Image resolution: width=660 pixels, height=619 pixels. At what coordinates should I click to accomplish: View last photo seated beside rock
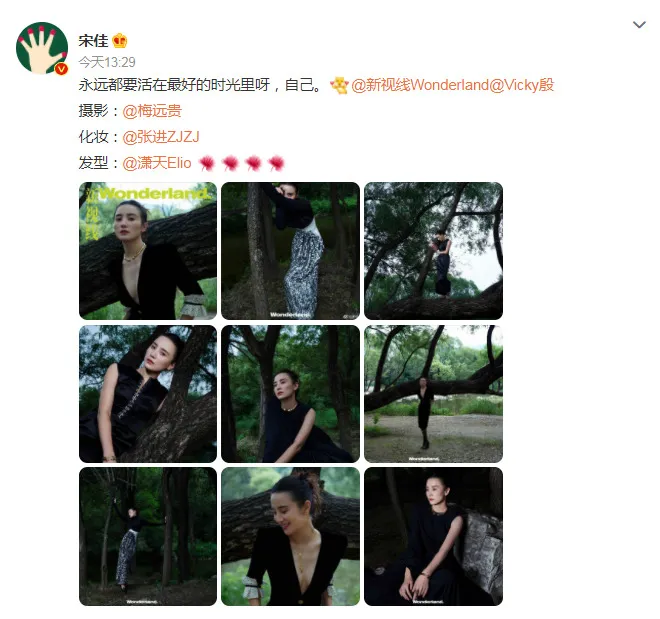[433, 537]
